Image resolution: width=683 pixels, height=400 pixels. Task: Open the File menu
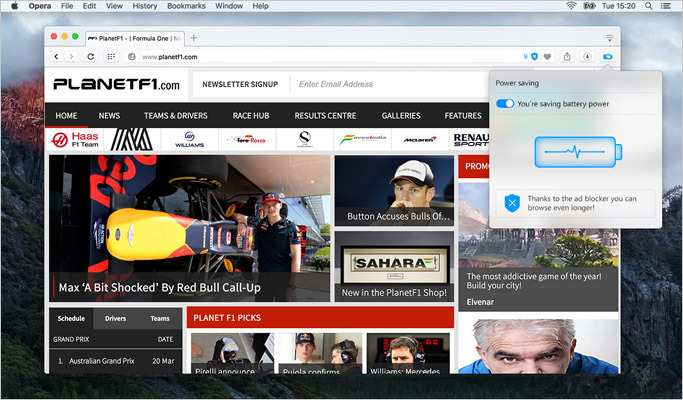pos(67,6)
